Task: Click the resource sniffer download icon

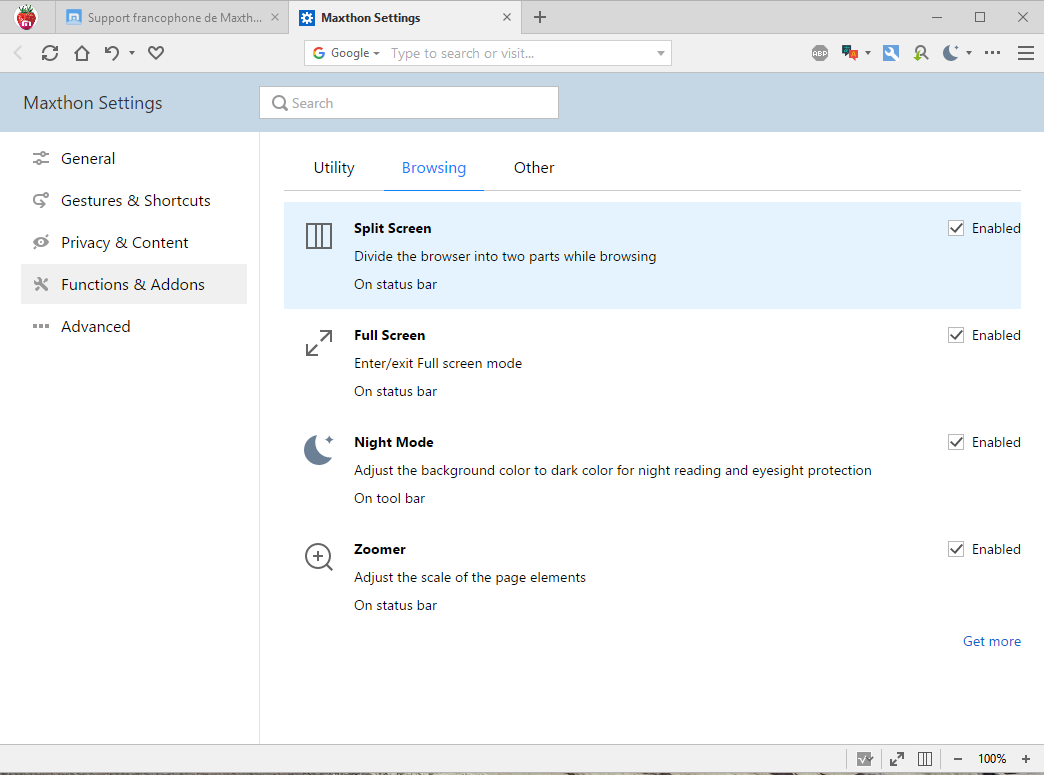Action: (x=921, y=53)
